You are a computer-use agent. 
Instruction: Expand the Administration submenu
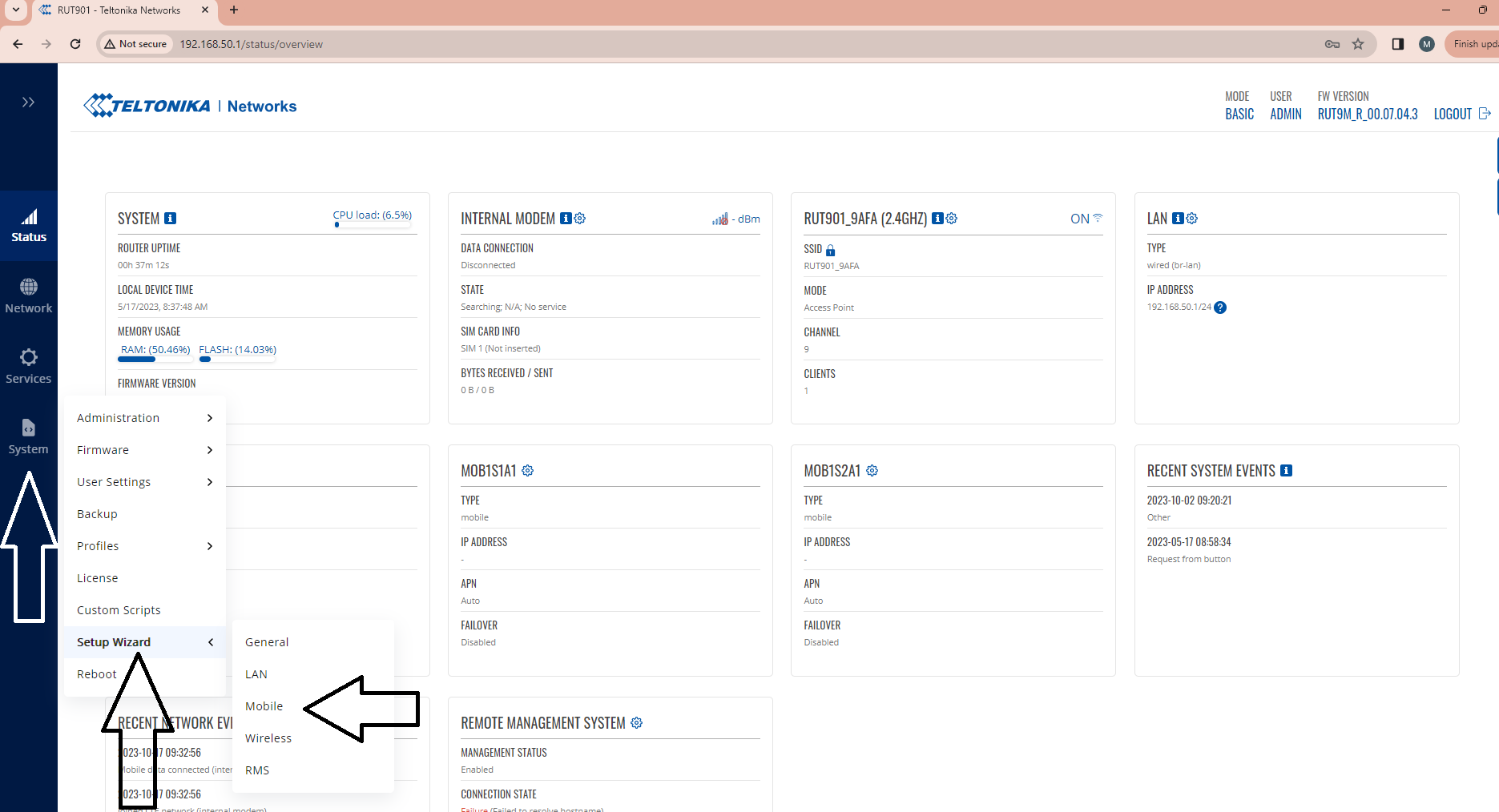coord(117,417)
